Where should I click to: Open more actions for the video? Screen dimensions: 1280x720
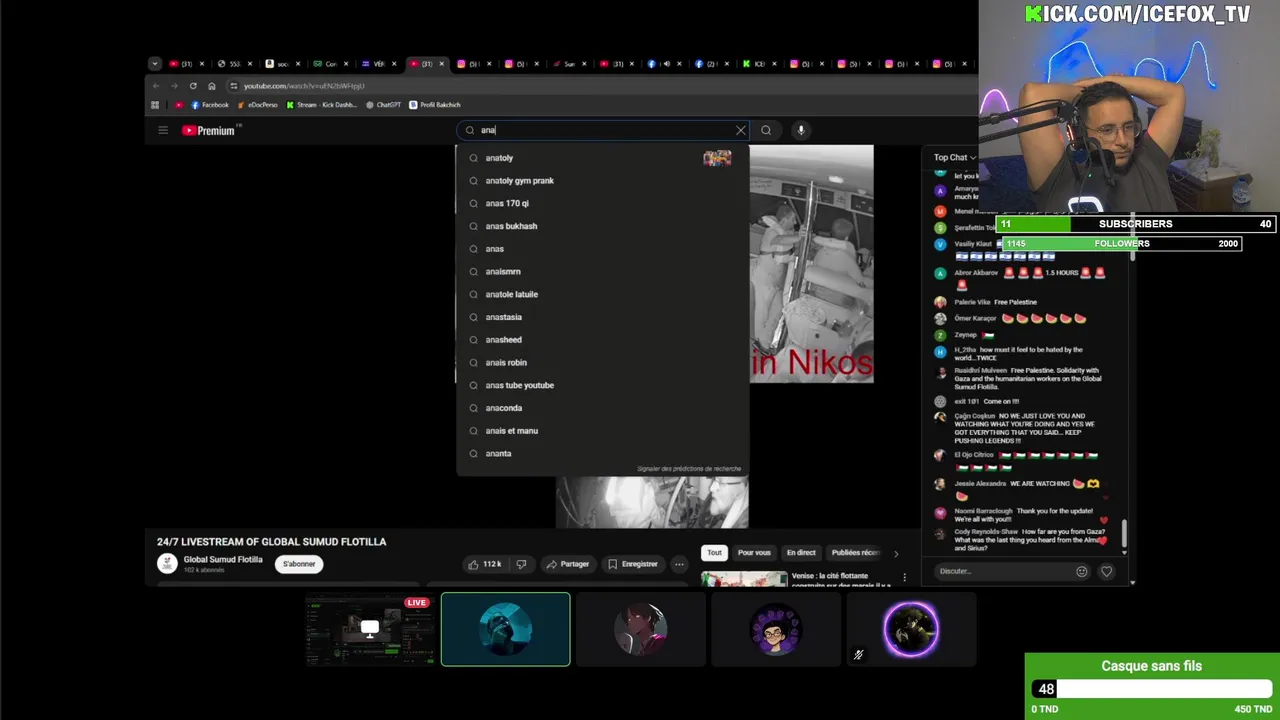(x=679, y=564)
